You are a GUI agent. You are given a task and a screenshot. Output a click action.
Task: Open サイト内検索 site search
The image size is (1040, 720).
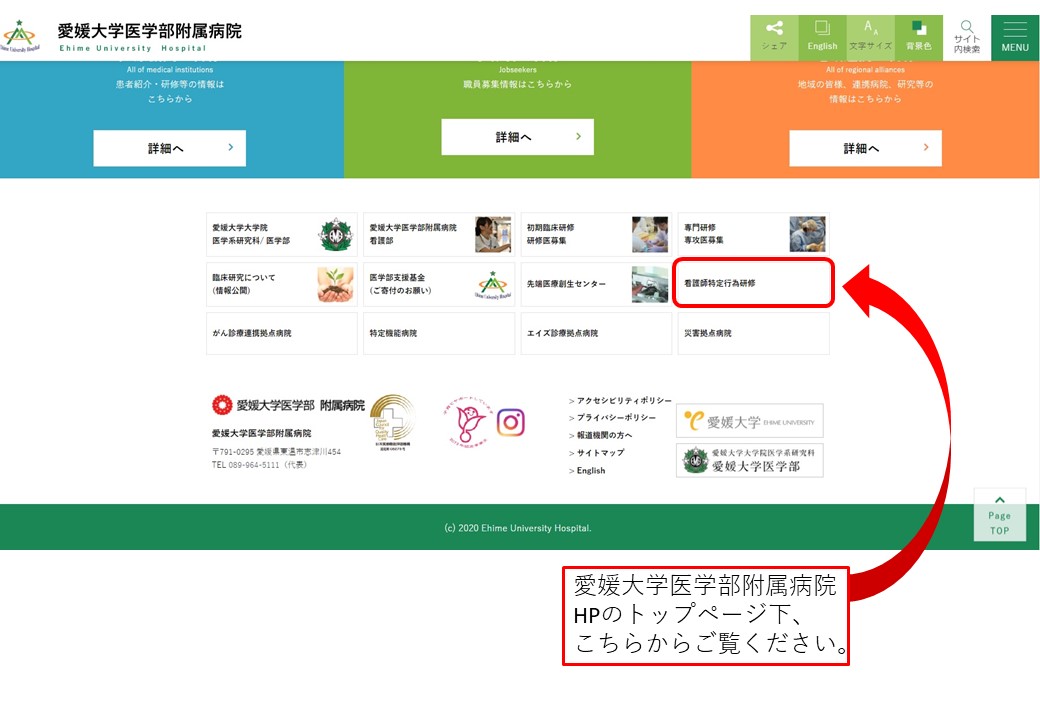(x=967, y=36)
